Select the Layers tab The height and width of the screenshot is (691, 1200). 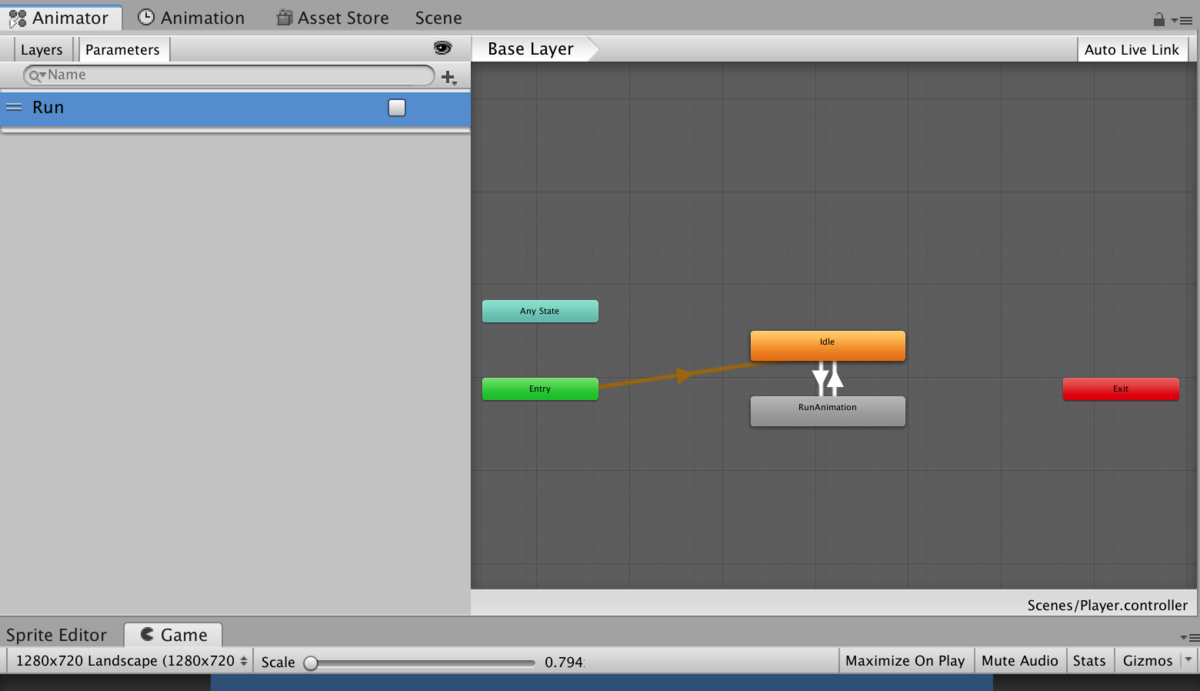[42, 49]
